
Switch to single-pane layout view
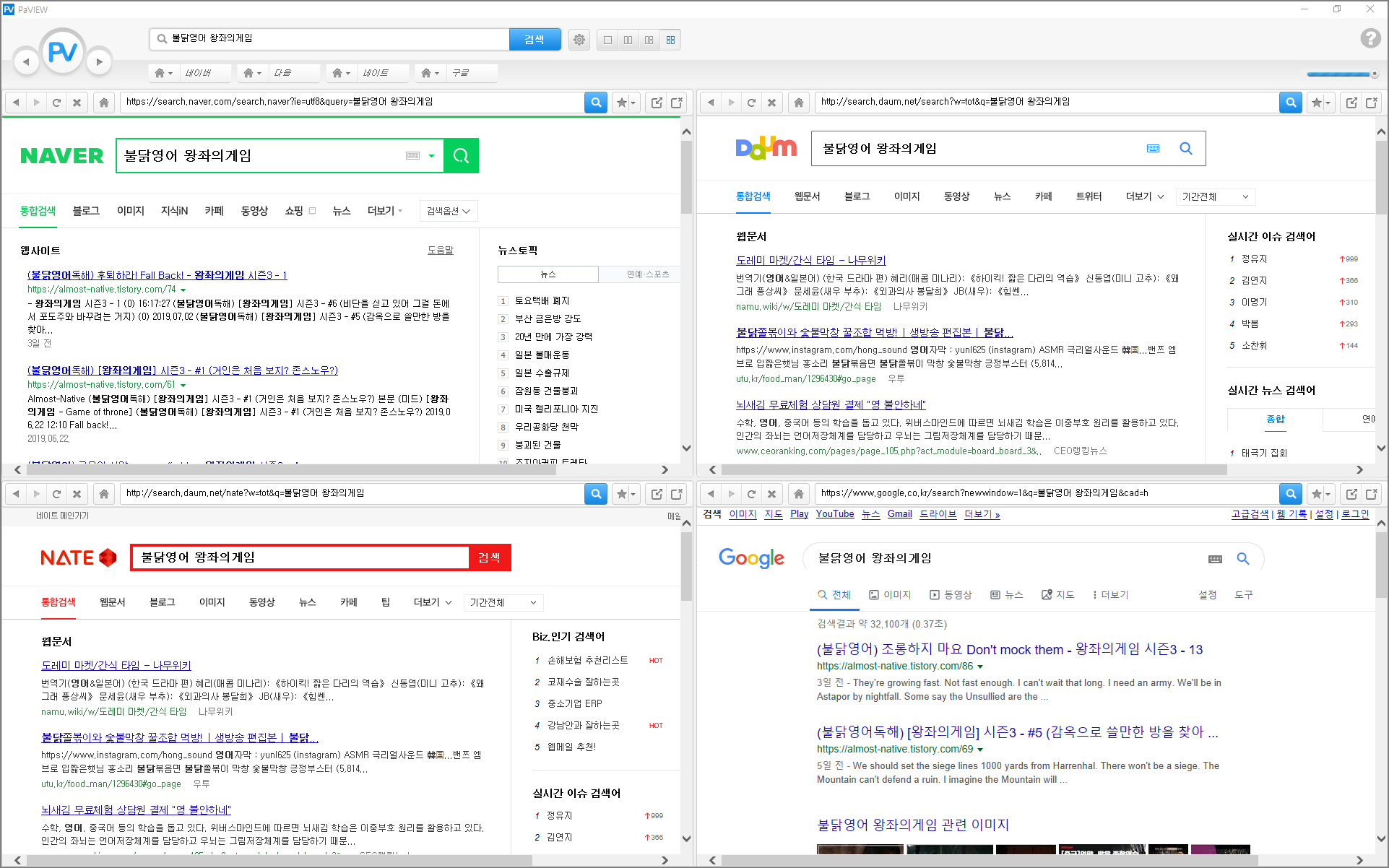click(x=607, y=40)
